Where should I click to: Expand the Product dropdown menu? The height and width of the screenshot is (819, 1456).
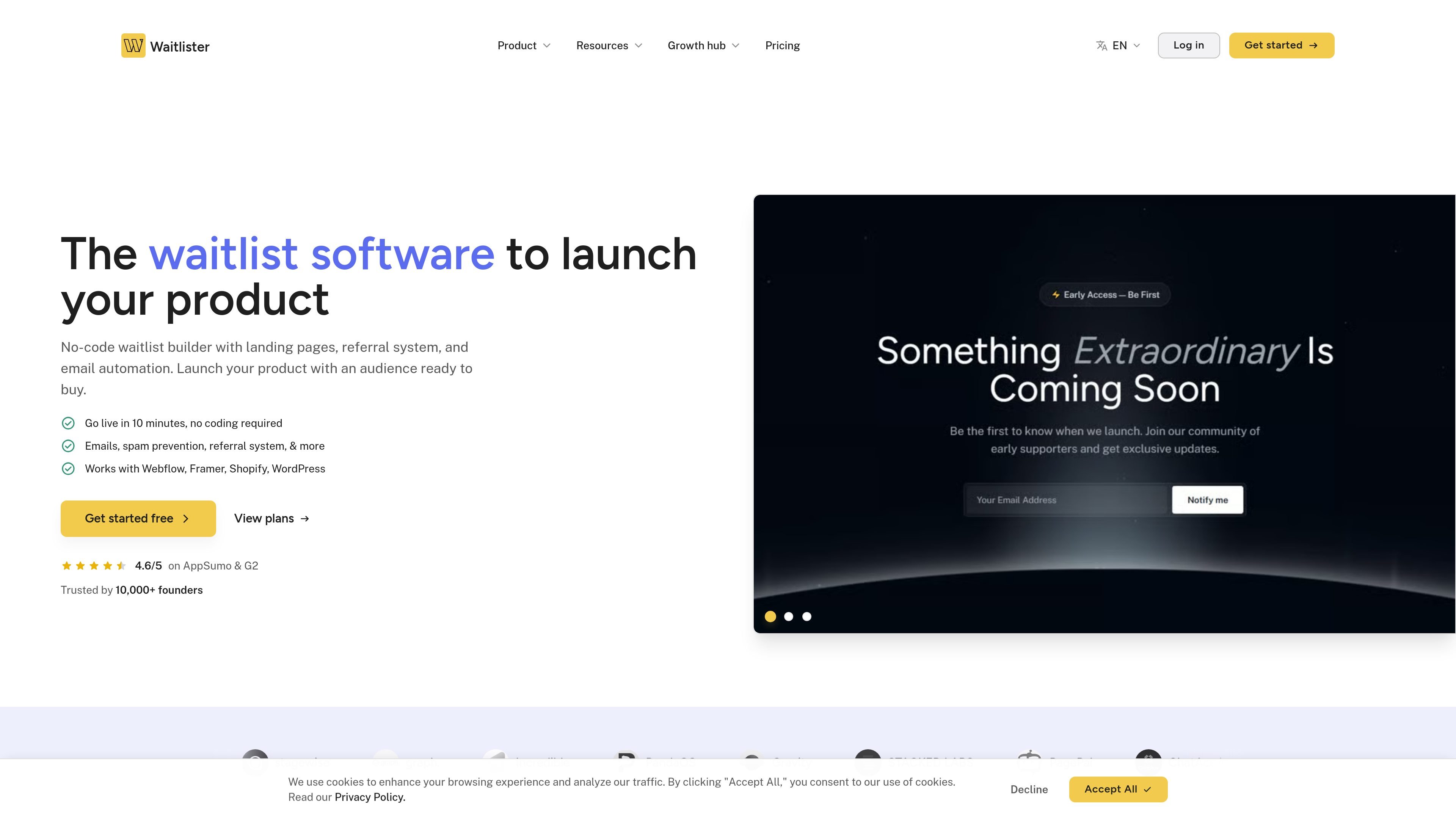coord(524,46)
